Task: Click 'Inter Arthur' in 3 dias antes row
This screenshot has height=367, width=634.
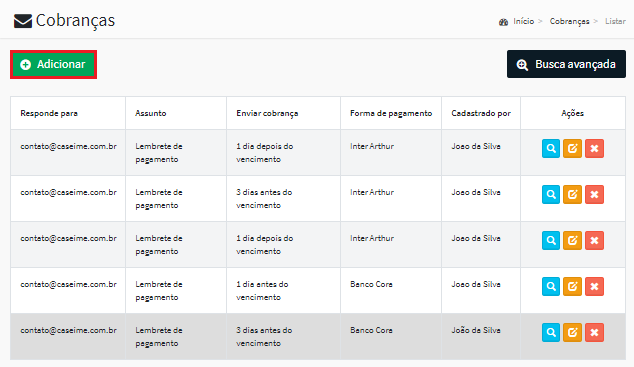Action: click(372, 192)
